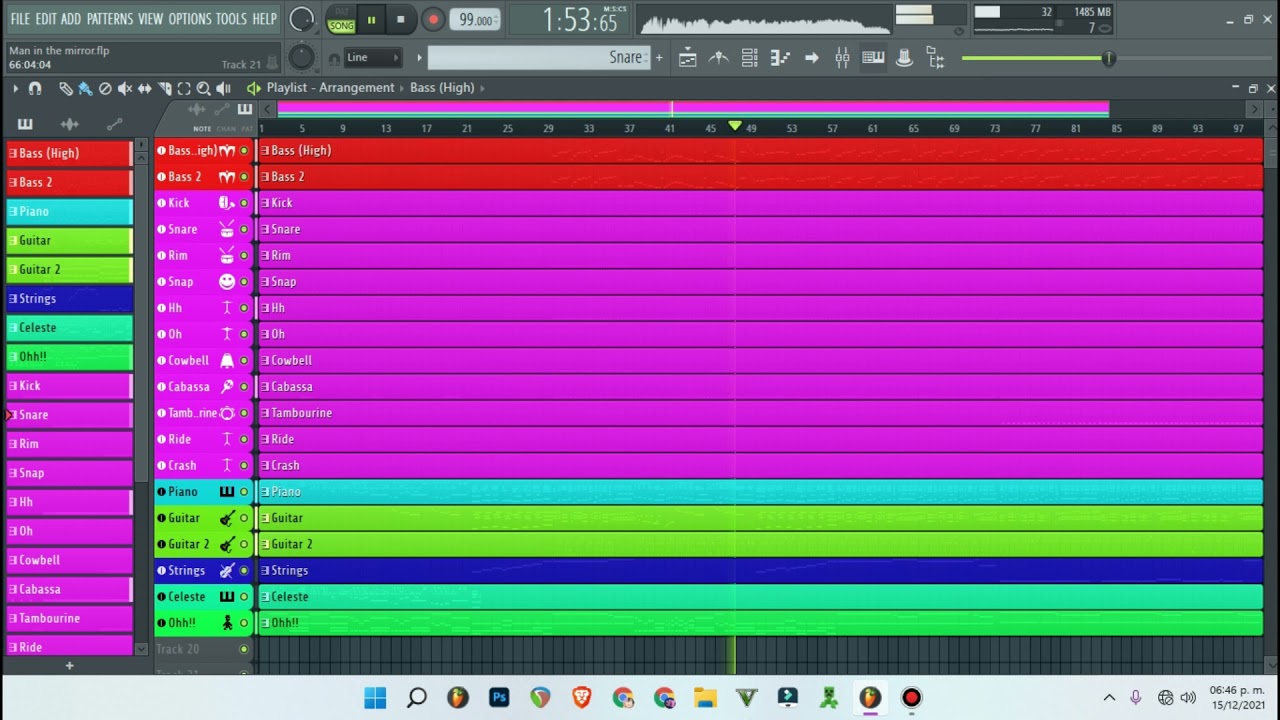Screen dimensions: 1280x720
Task: Open the Mixer icon
Action: coord(842,58)
